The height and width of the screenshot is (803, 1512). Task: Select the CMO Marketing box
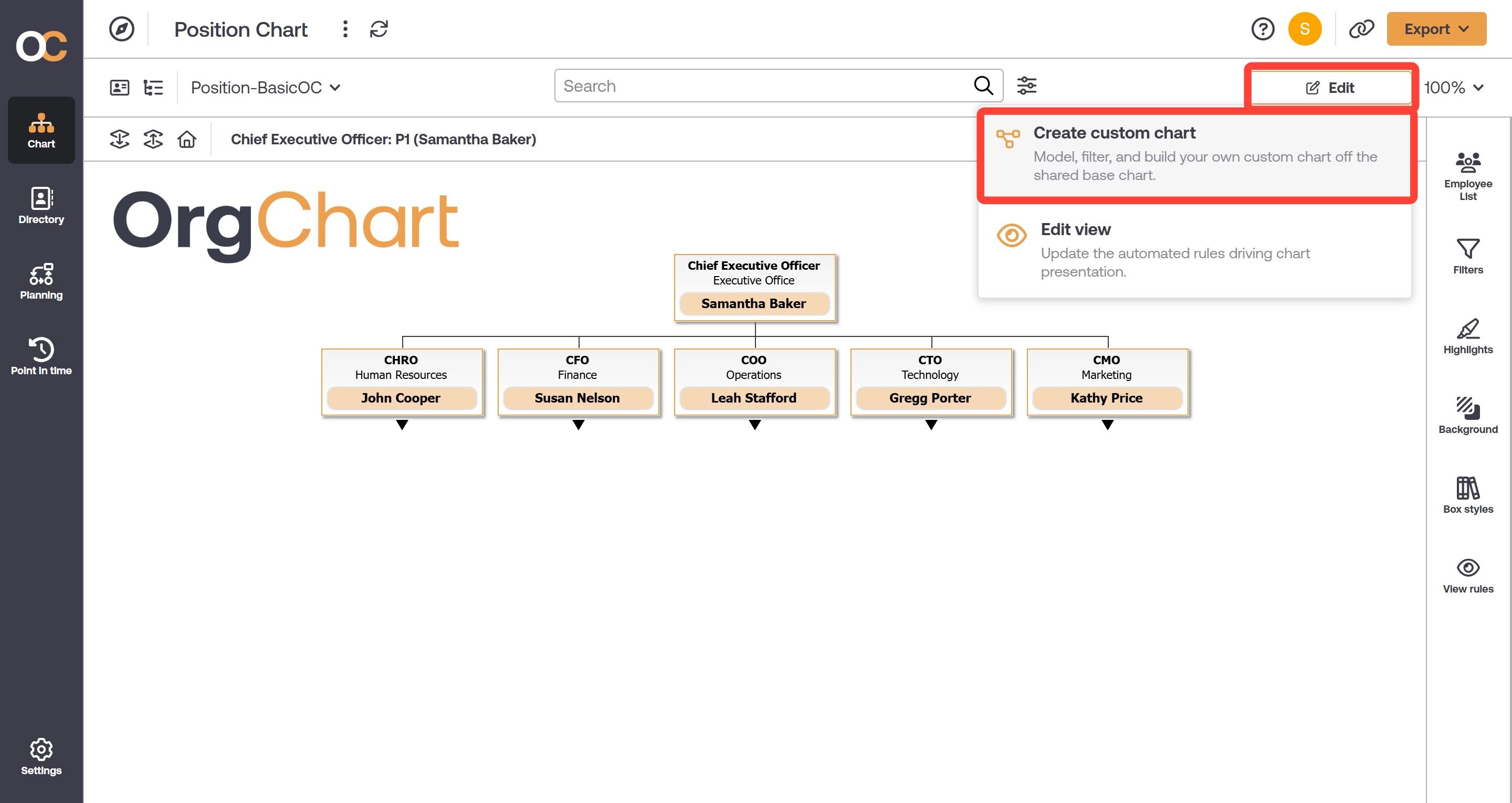(x=1108, y=382)
